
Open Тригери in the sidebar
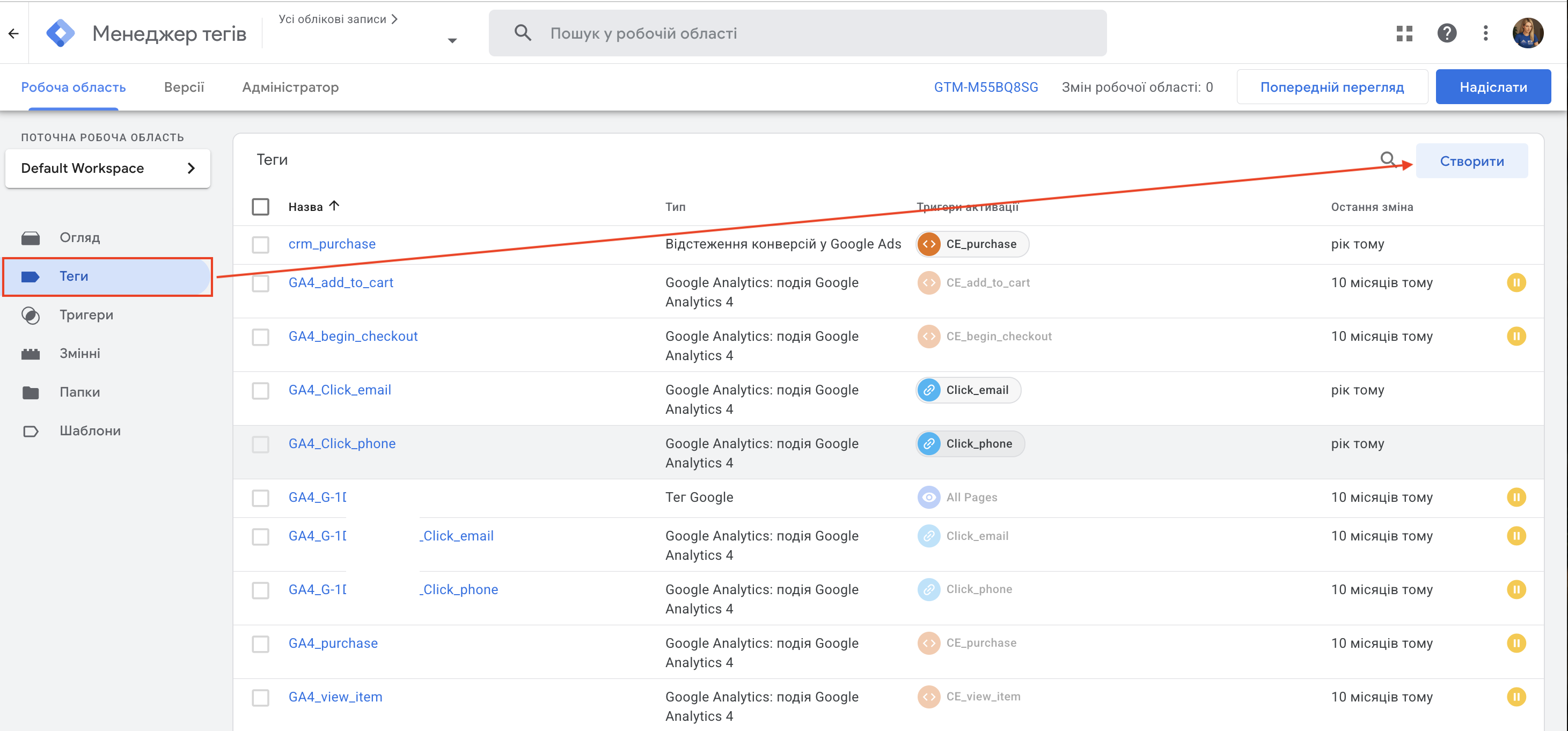[x=86, y=315]
